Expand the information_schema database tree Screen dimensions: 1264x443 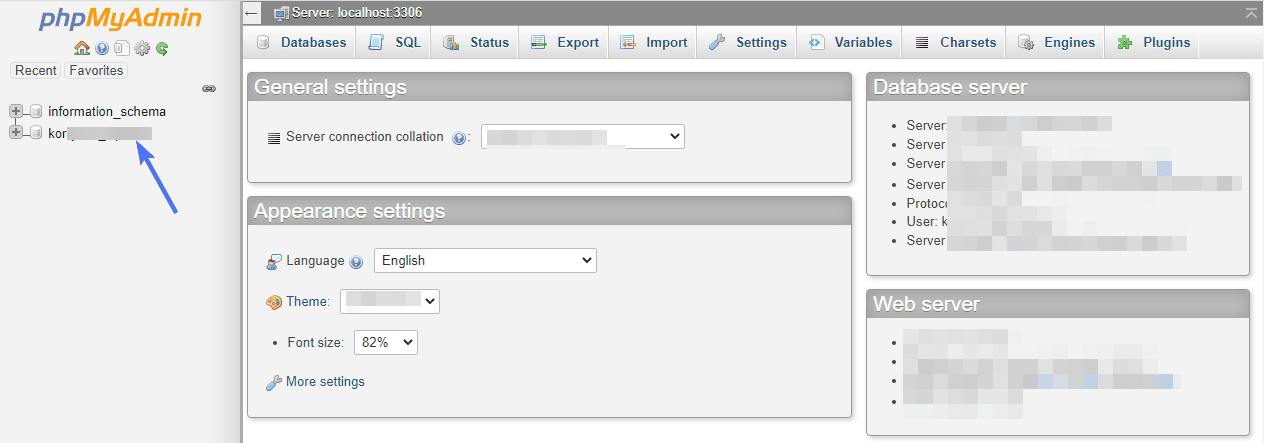[16, 111]
